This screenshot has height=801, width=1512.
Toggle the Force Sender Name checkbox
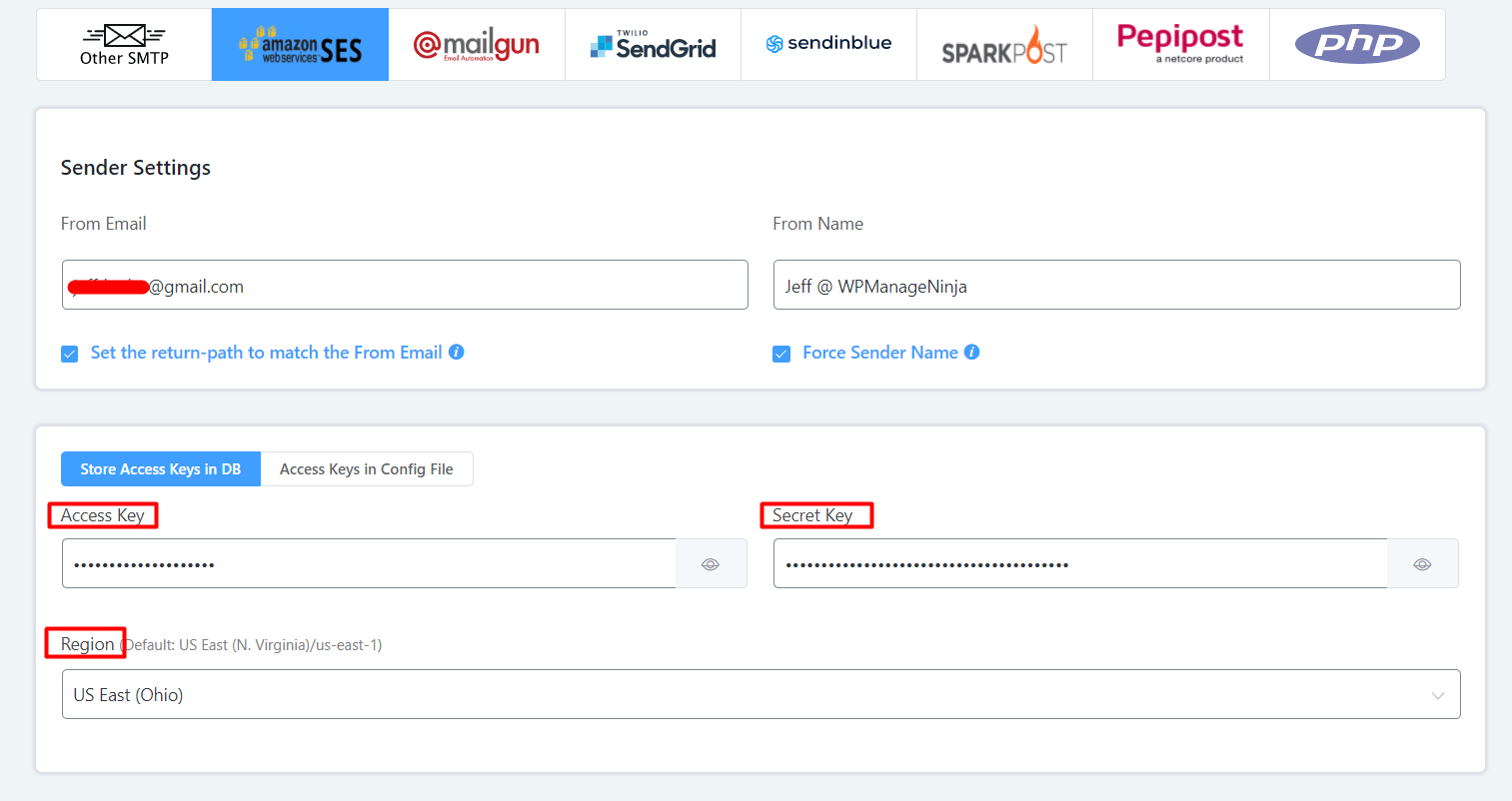[x=781, y=354]
